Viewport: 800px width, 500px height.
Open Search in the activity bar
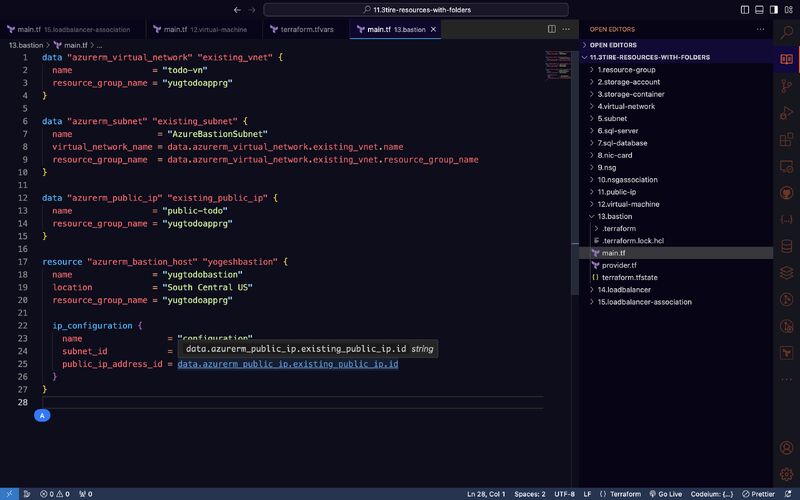tap(786, 32)
